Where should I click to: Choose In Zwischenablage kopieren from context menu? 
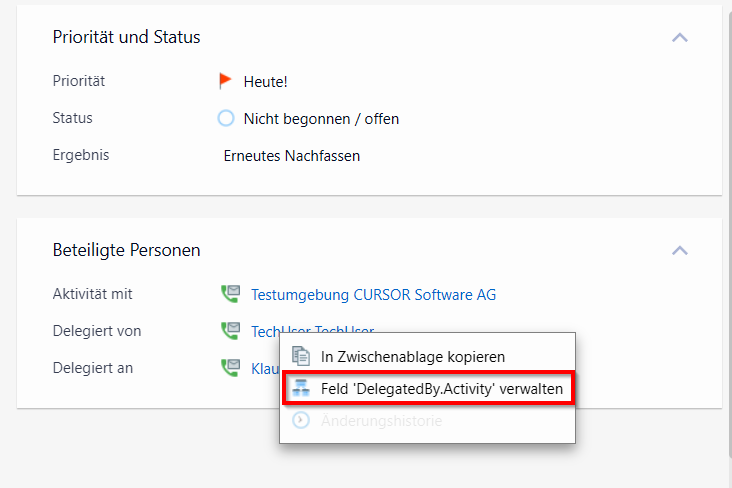(427, 357)
